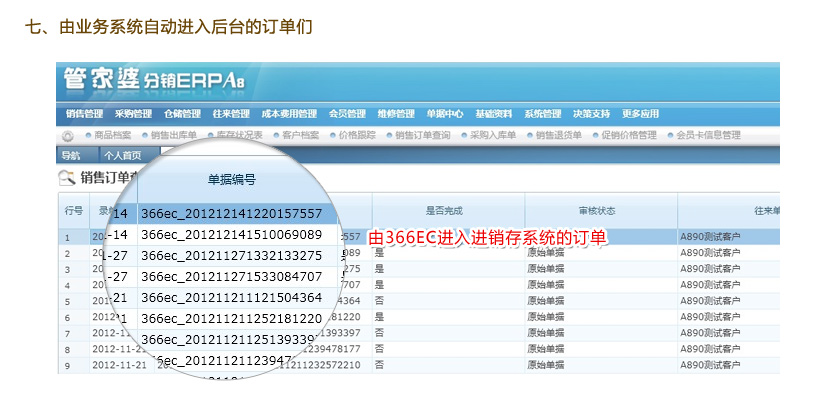
Task: Click the 否 value in row 8
Action: 379,349
